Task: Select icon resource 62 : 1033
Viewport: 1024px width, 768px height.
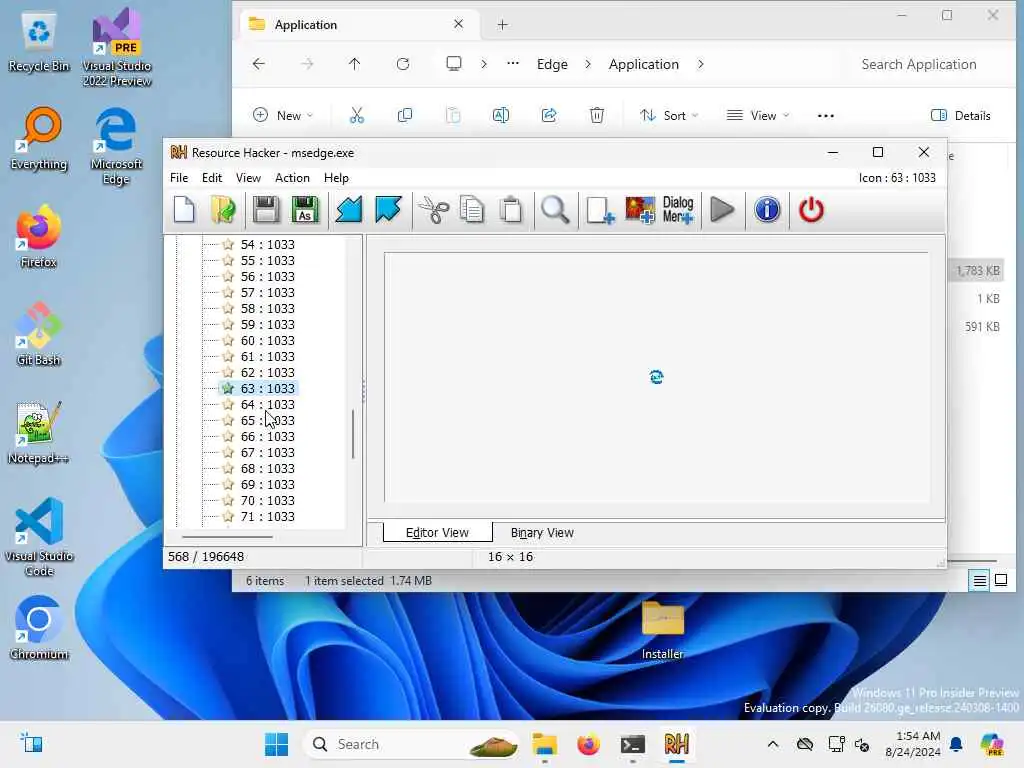Action: [267, 372]
